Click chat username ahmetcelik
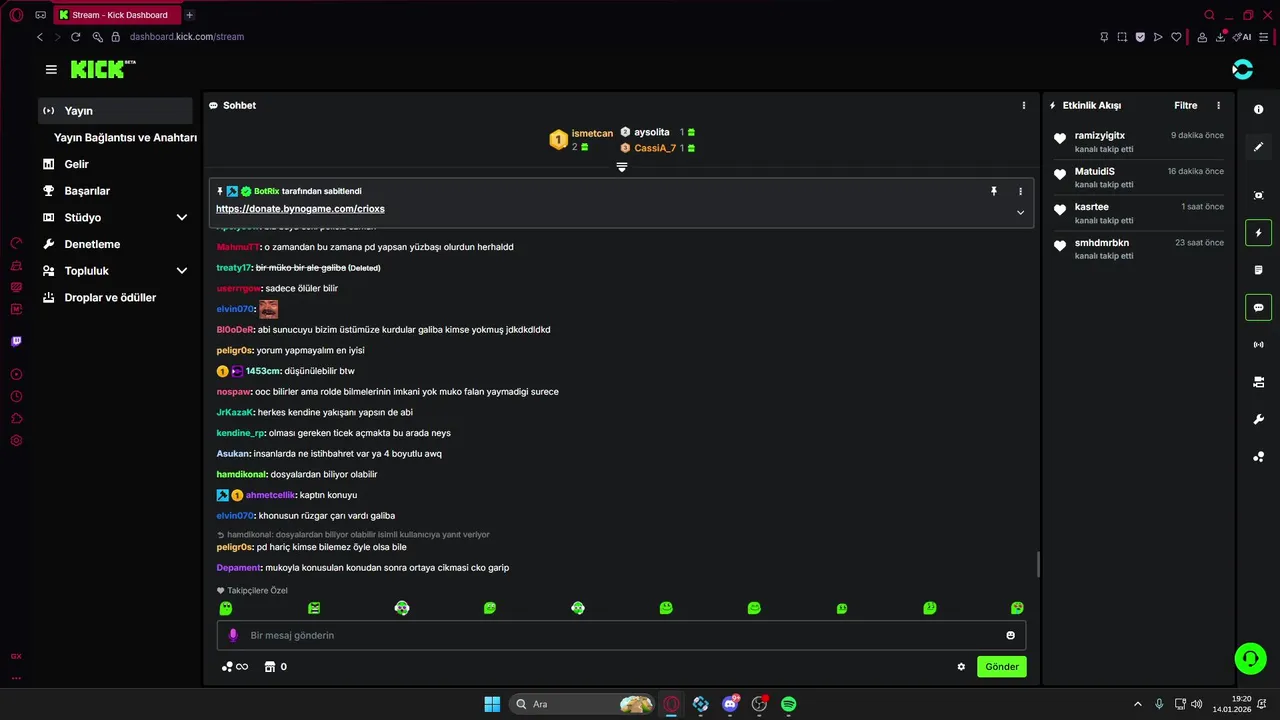This screenshot has height=720, width=1280. coord(270,495)
